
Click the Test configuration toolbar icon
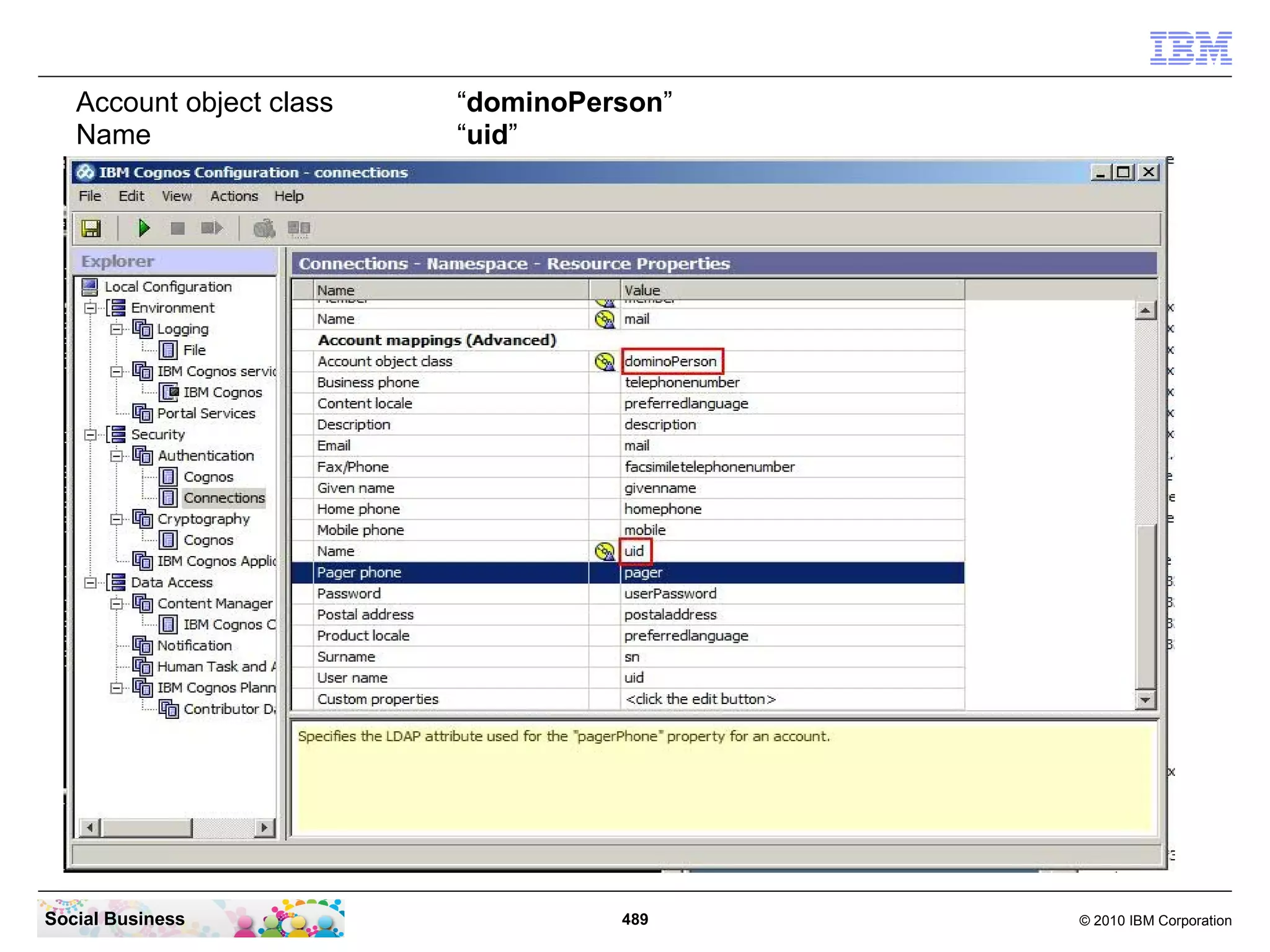(264, 229)
